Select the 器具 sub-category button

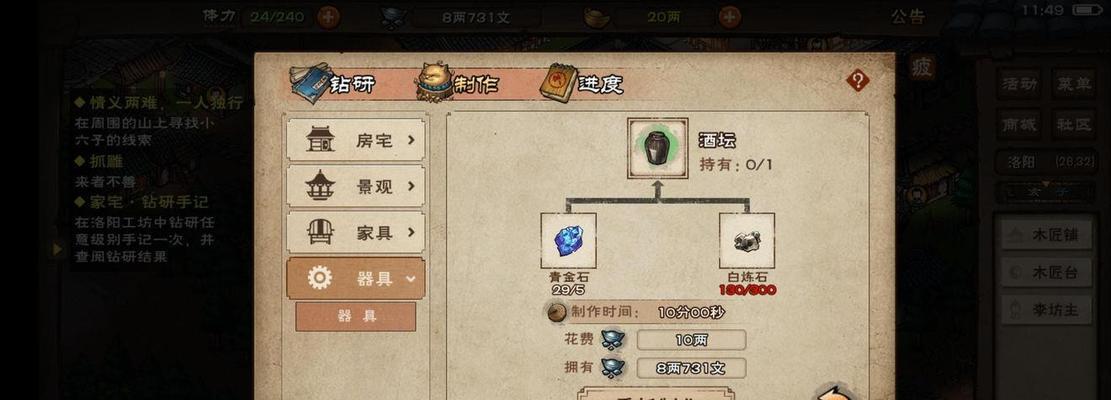point(356,316)
